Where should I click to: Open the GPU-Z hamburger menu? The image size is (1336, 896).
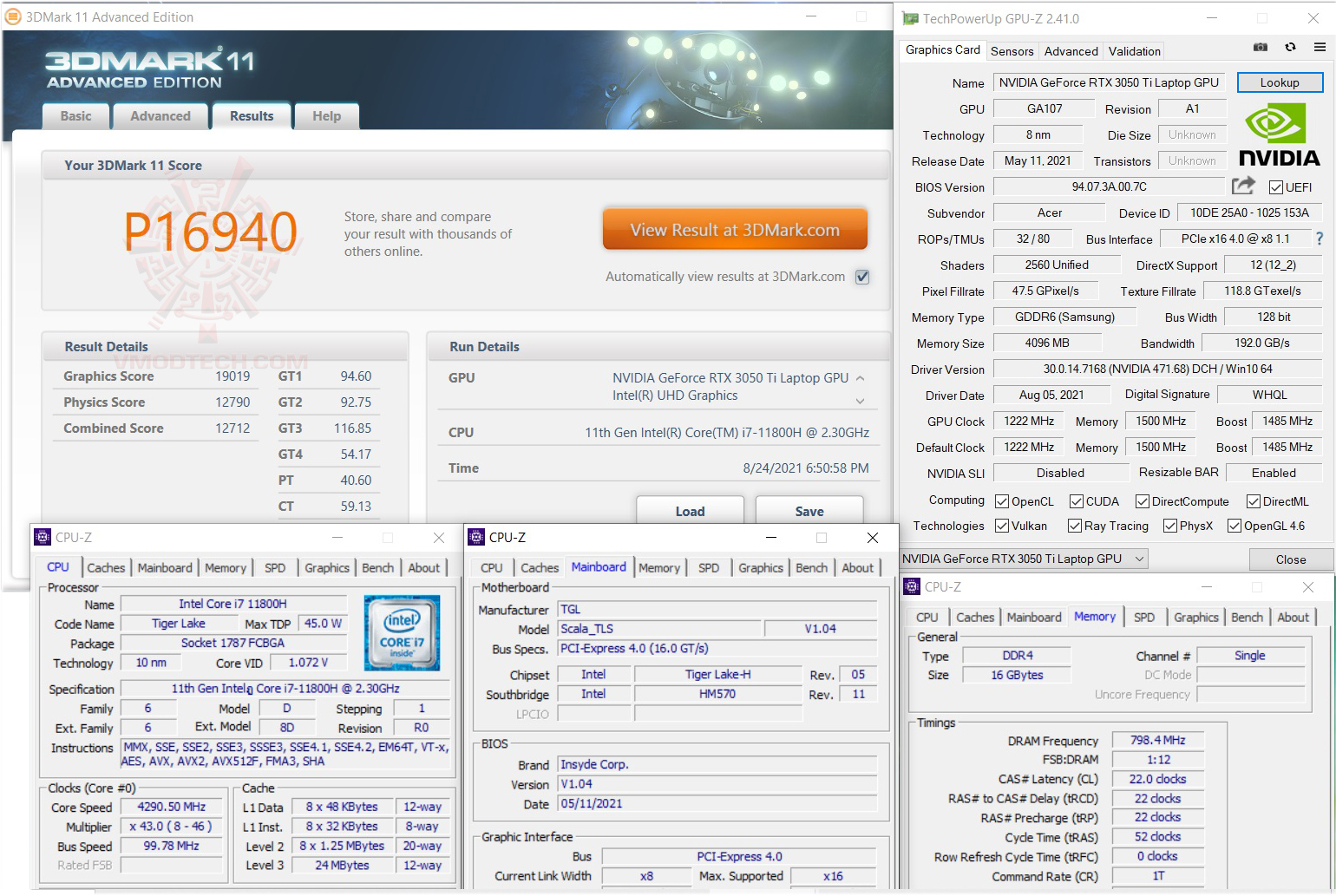click(x=1320, y=48)
